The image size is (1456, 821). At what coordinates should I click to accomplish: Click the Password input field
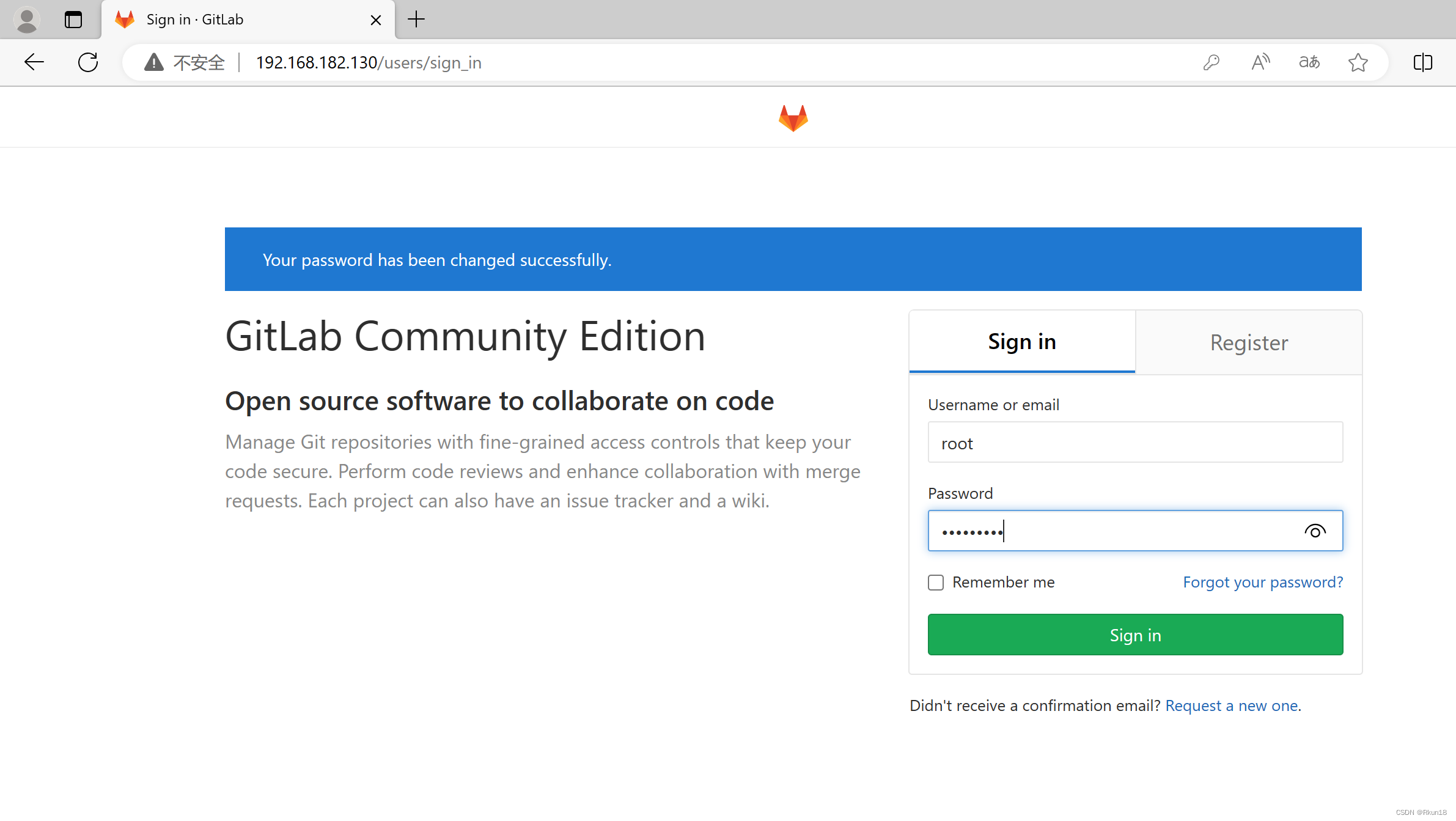tap(1135, 531)
